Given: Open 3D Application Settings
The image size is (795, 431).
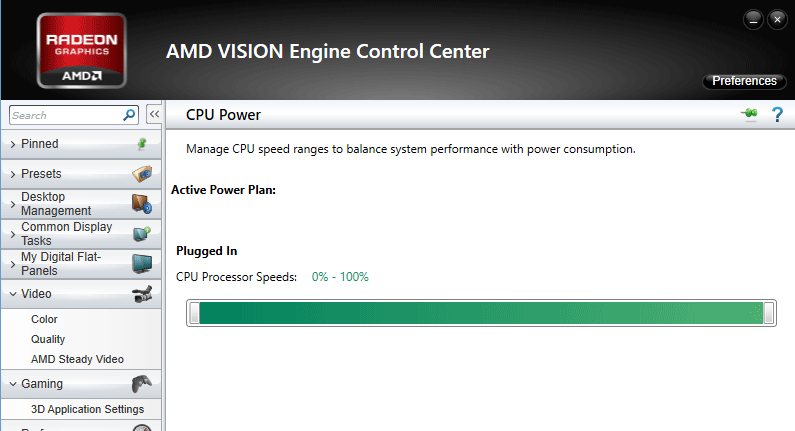Looking at the screenshot, I should click(87, 409).
